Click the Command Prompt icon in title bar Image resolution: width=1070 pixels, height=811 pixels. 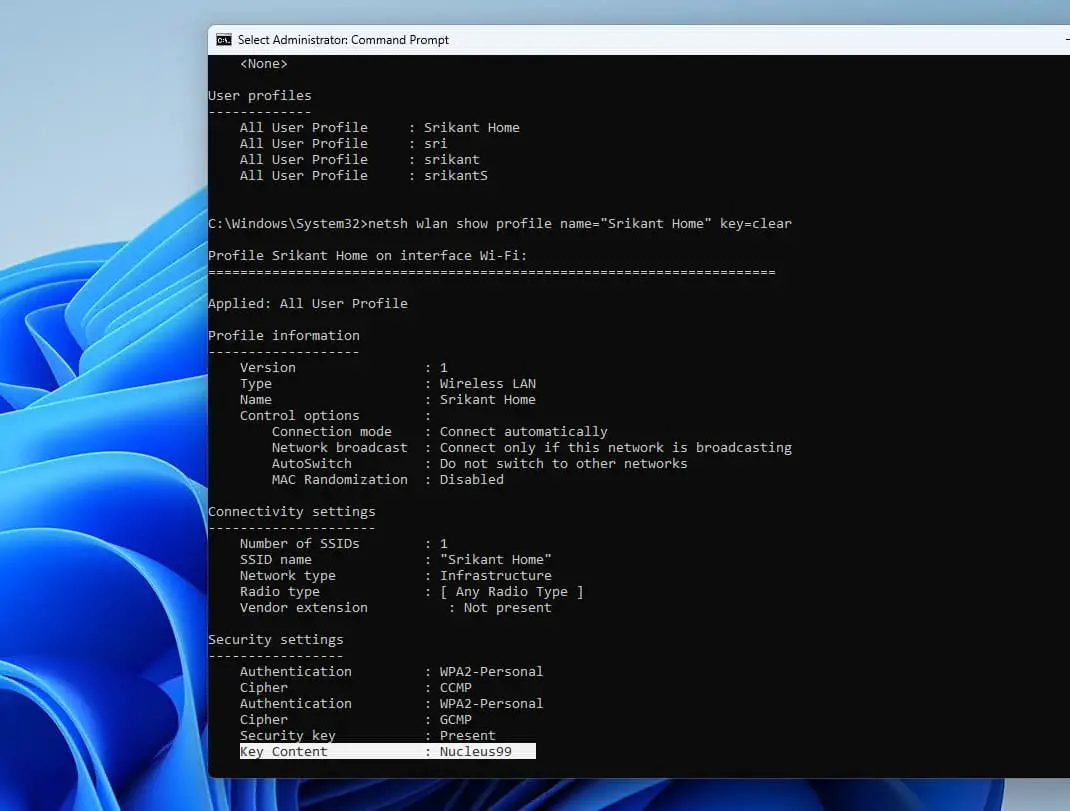[224, 40]
